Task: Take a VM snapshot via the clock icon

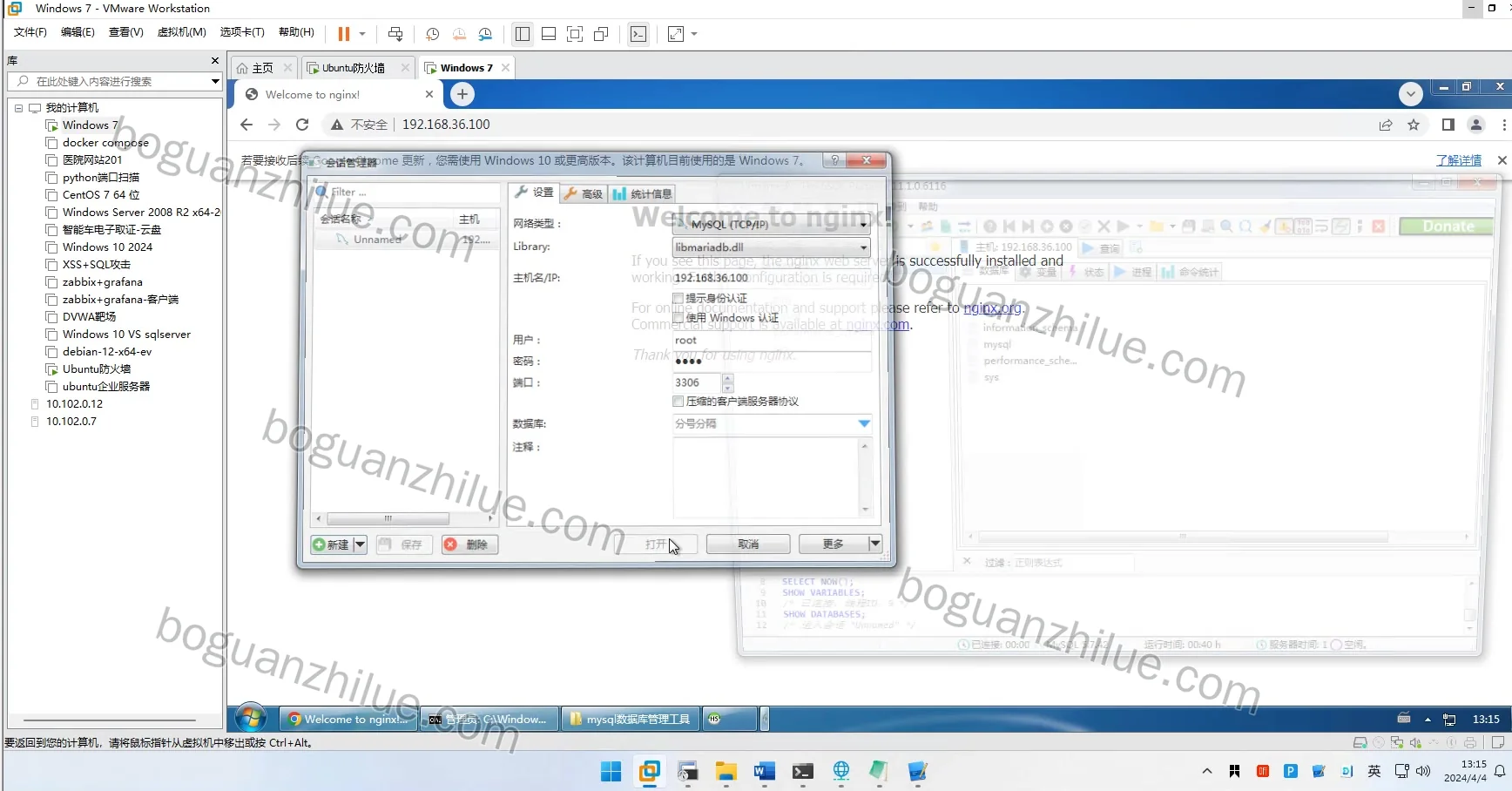Action: click(432, 34)
